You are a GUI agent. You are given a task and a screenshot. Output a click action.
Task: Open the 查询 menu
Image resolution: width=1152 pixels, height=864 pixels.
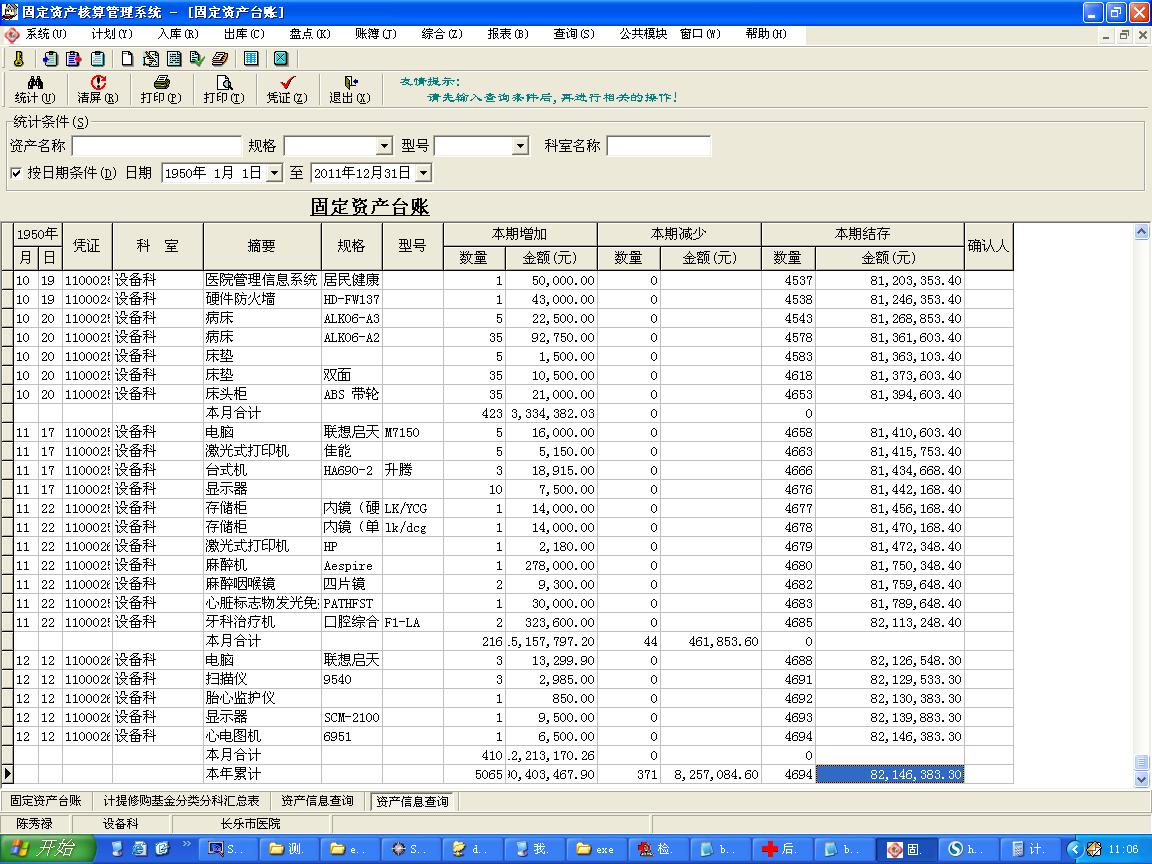(574, 34)
